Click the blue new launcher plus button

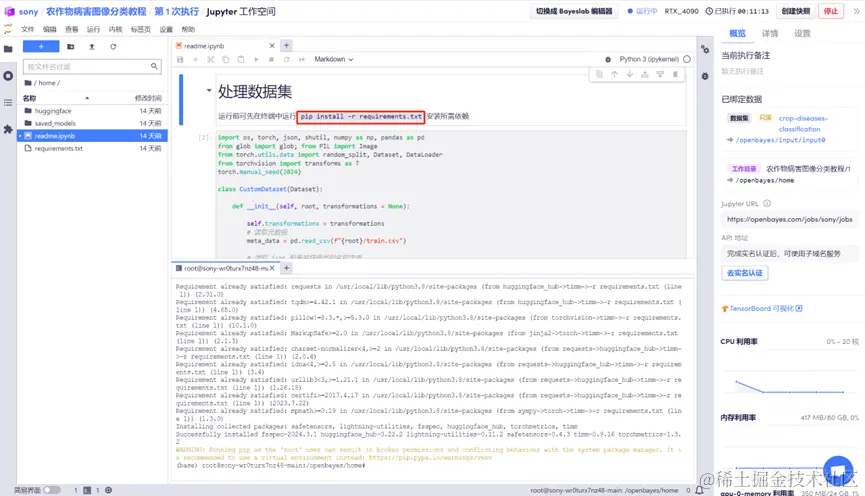click(x=41, y=46)
